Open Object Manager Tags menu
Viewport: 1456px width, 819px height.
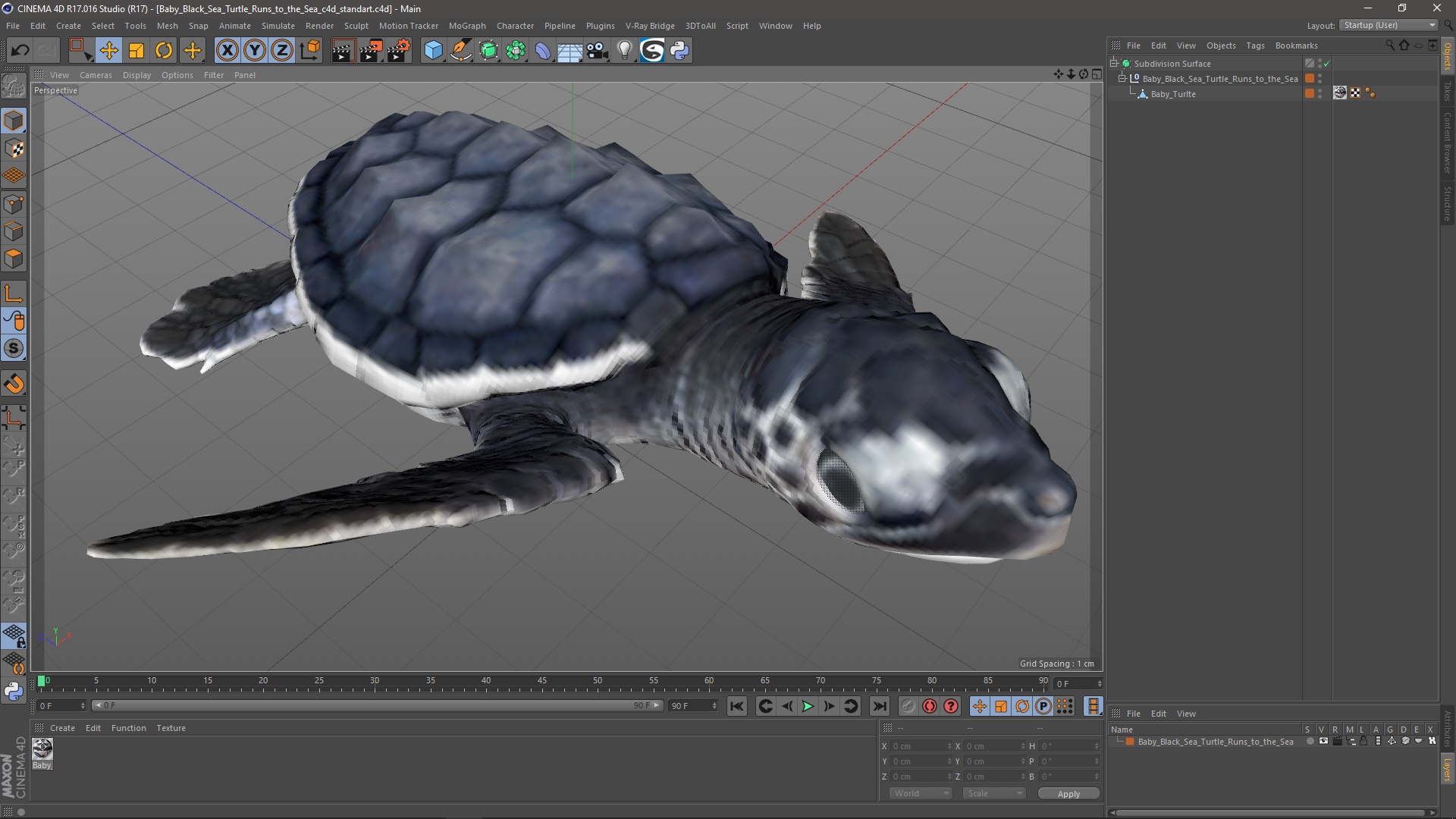(x=1255, y=45)
